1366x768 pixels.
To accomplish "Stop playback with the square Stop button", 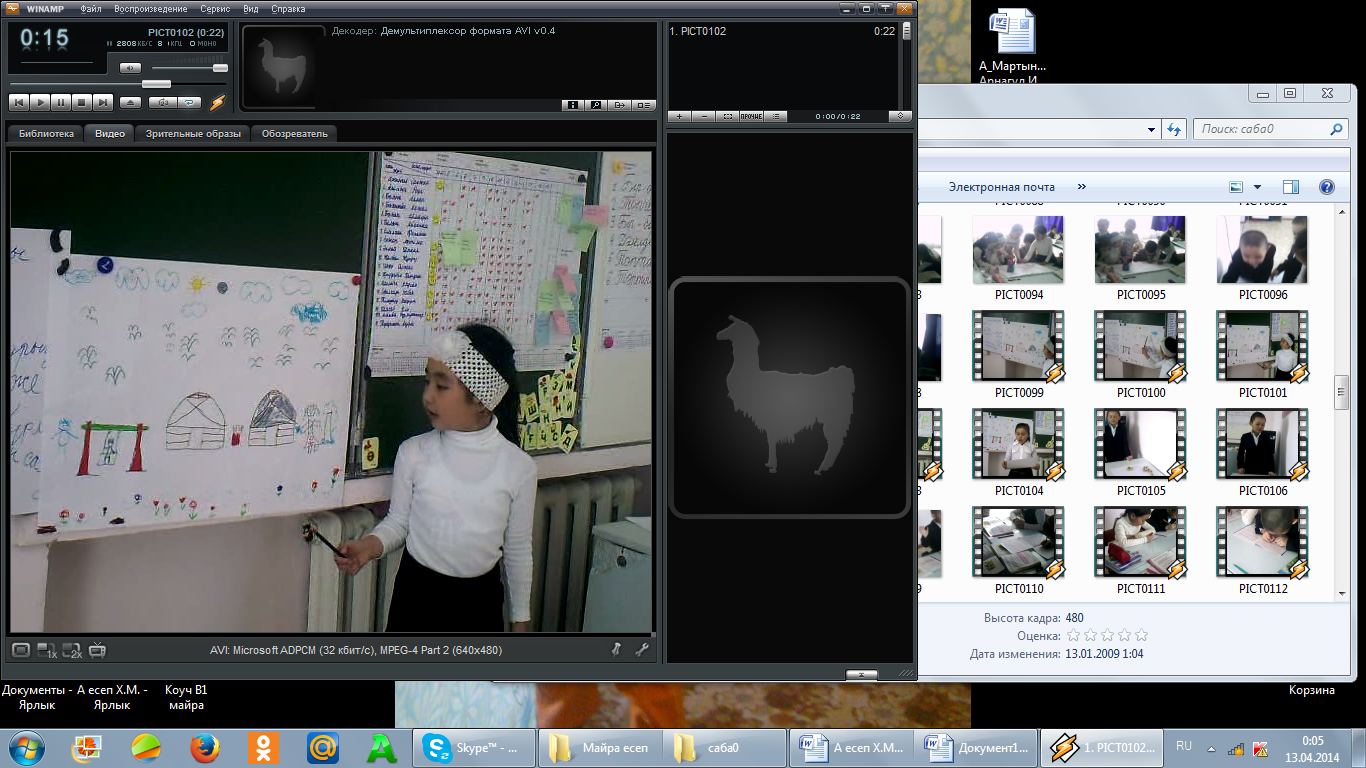I will pos(81,102).
